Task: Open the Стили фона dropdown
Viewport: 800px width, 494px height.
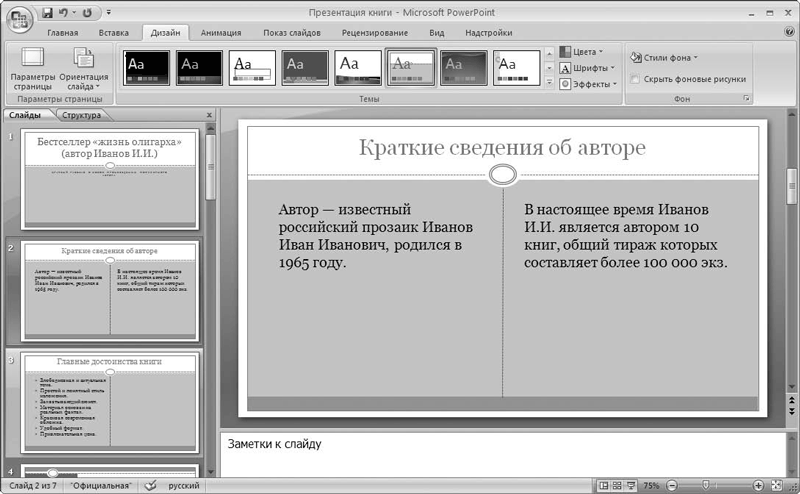Action: pyautogui.click(x=665, y=57)
